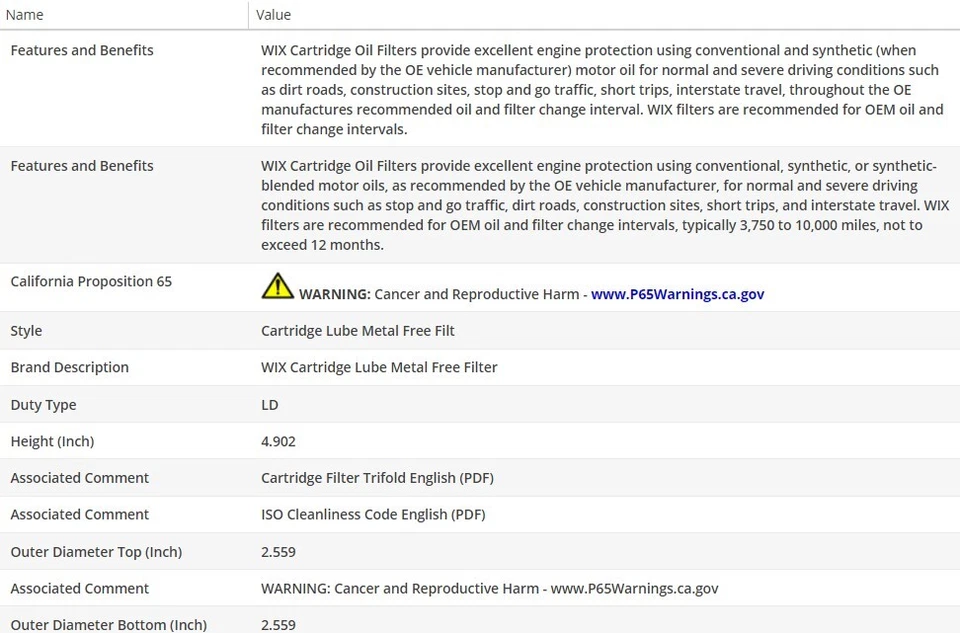Select the 4.902 height value
This screenshot has height=633, width=960.
[278, 441]
